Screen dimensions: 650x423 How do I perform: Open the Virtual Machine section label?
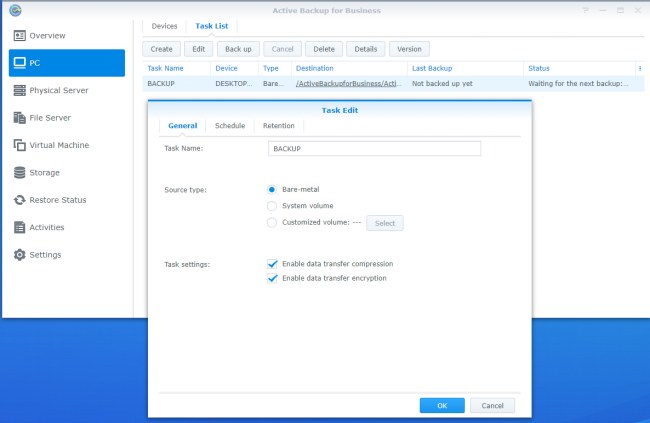coord(59,145)
